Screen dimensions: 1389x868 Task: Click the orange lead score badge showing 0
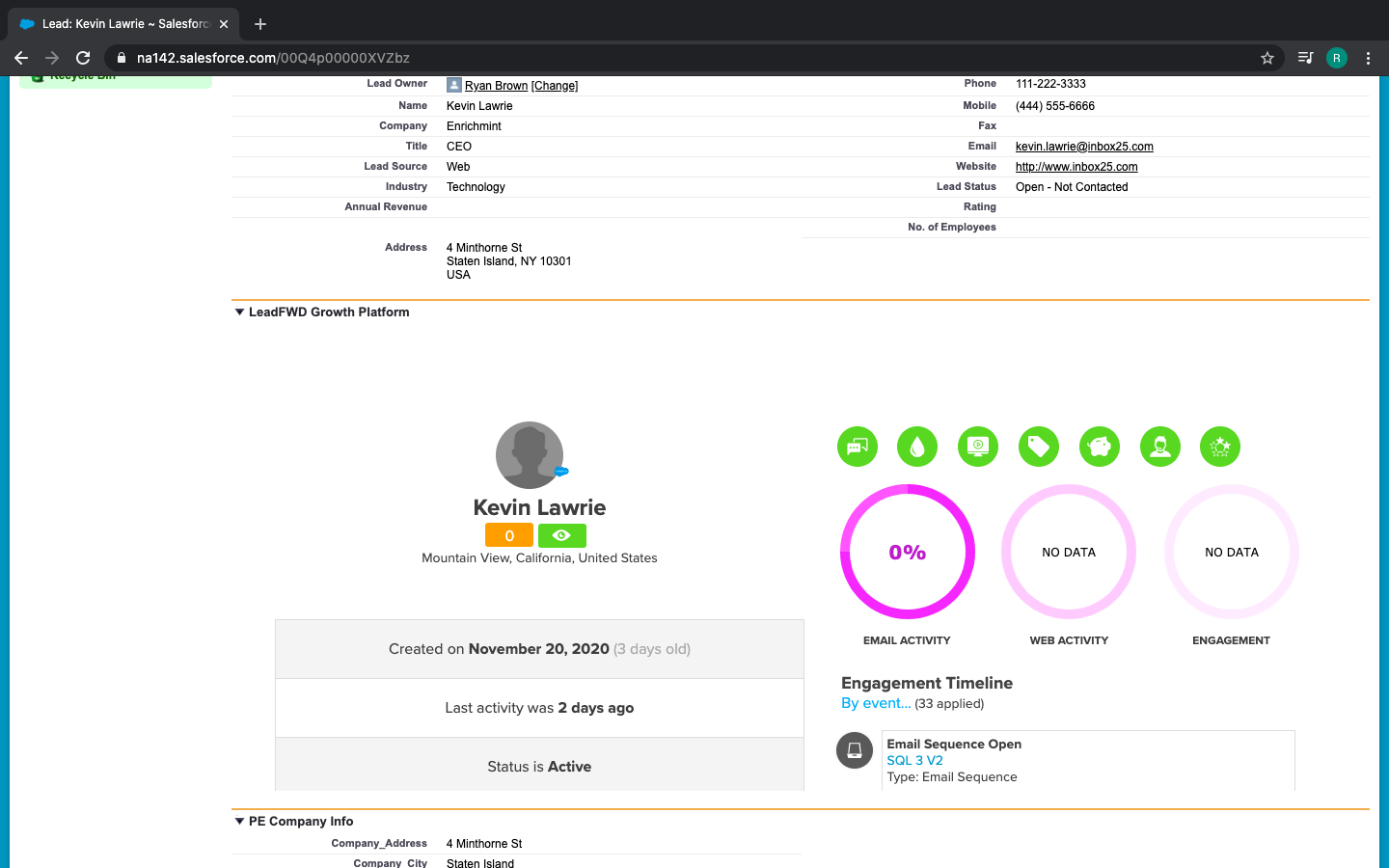(x=509, y=535)
